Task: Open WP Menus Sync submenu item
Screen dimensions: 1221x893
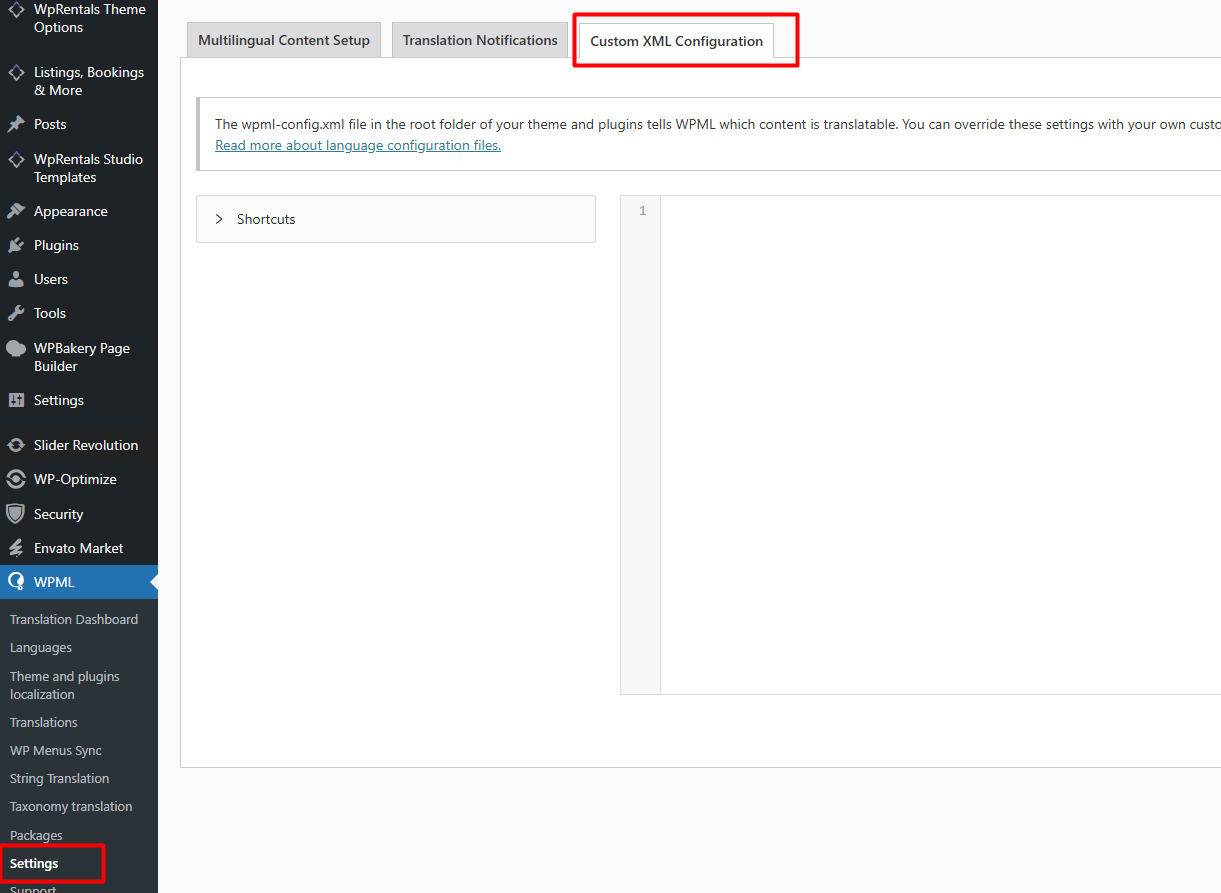Action: pyautogui.click(x=56, y=750)
